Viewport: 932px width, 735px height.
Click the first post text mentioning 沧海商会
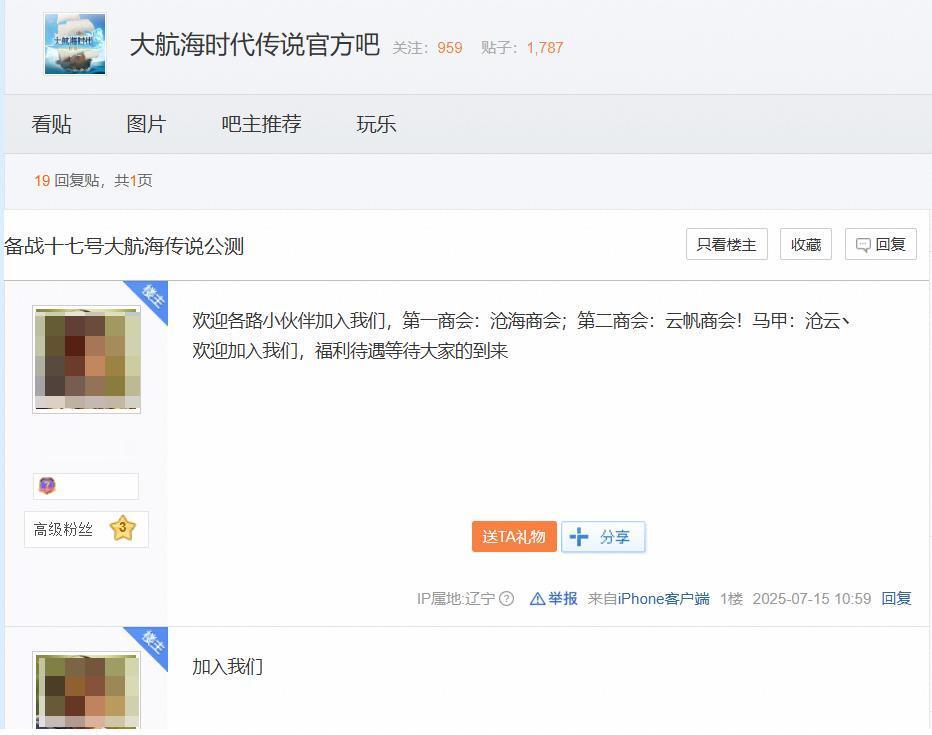point(522,336)
